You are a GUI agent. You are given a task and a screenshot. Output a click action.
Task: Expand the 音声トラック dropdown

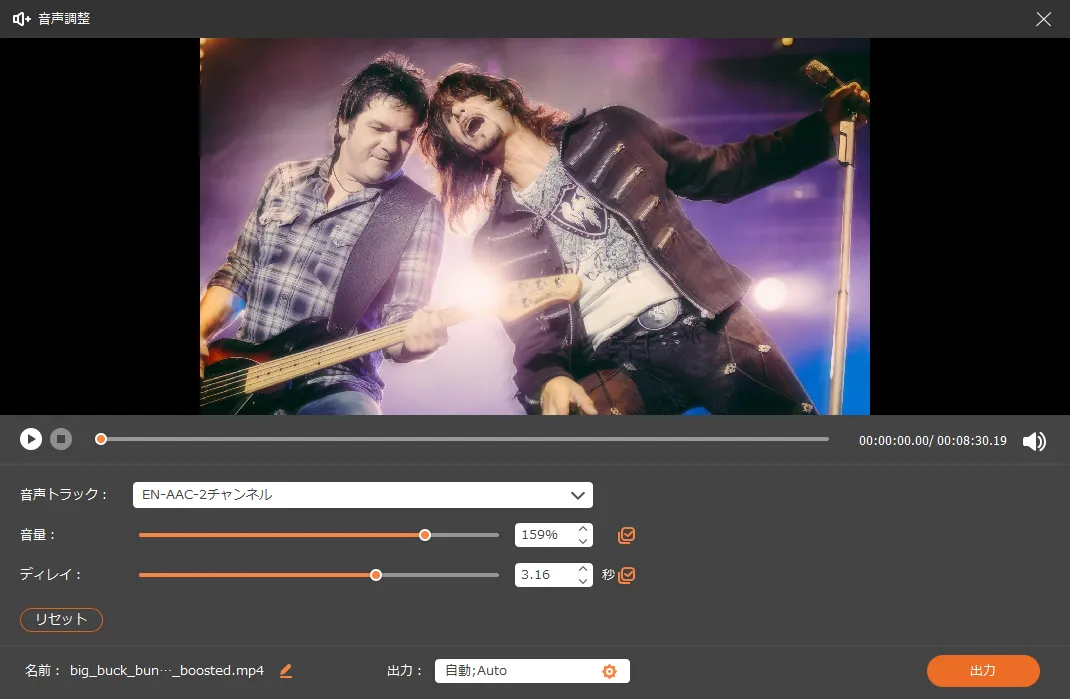577,495
